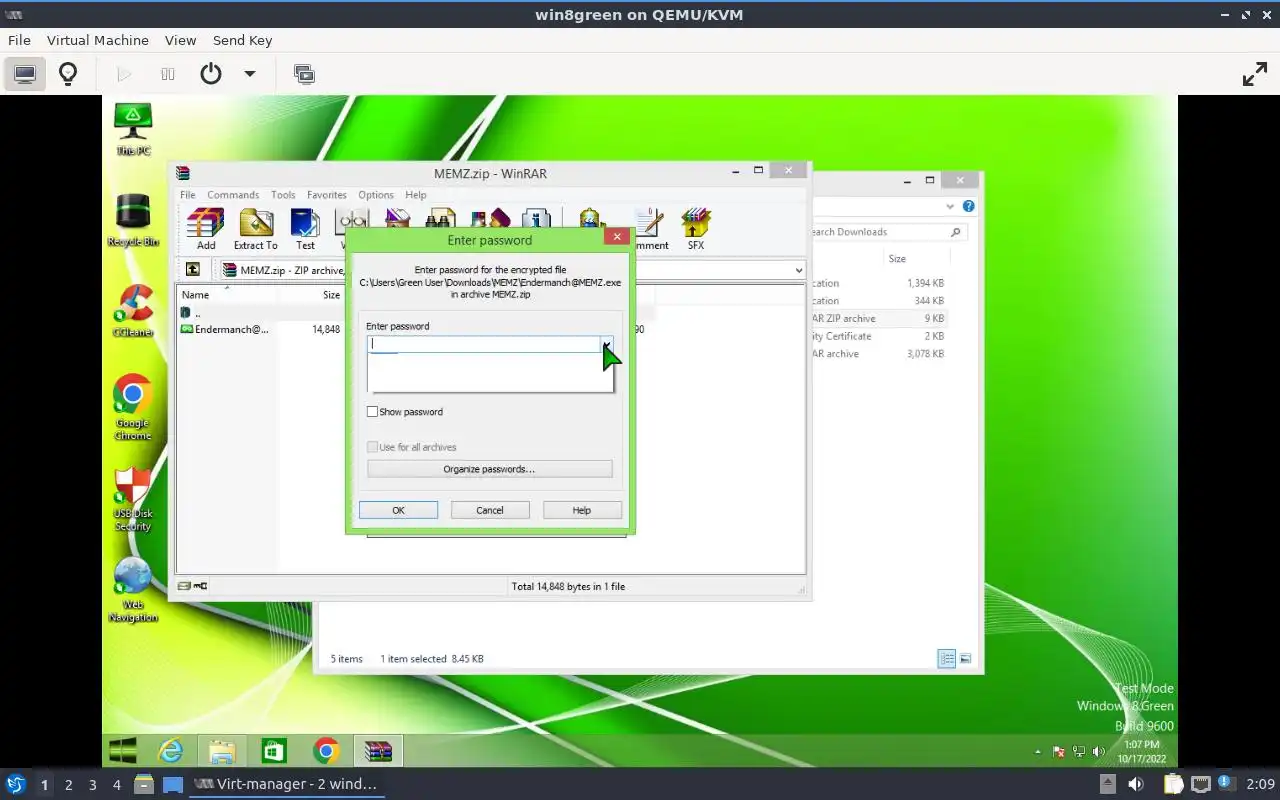
Task: Show virtual hardware details lightbulb icon
Action: (68, 74)
